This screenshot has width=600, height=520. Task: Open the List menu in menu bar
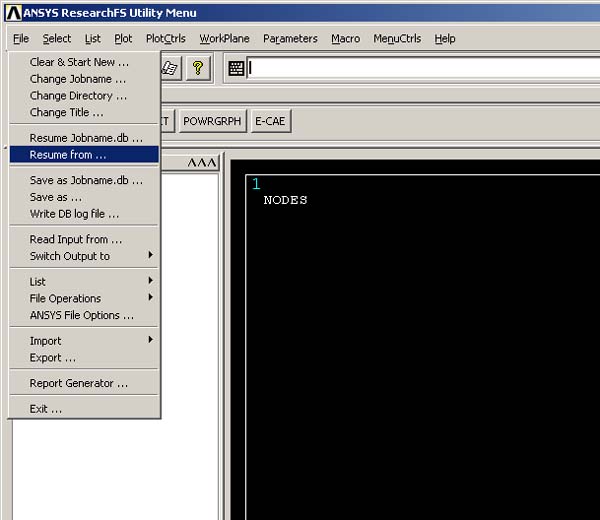click(x=93, y=39)
